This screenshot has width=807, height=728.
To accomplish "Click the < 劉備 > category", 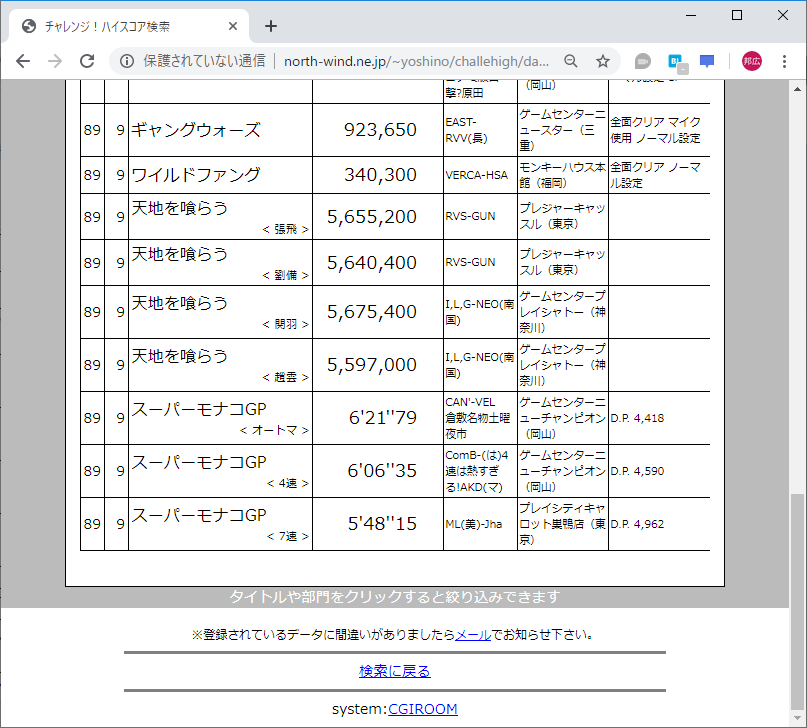I will pos(286,275).
